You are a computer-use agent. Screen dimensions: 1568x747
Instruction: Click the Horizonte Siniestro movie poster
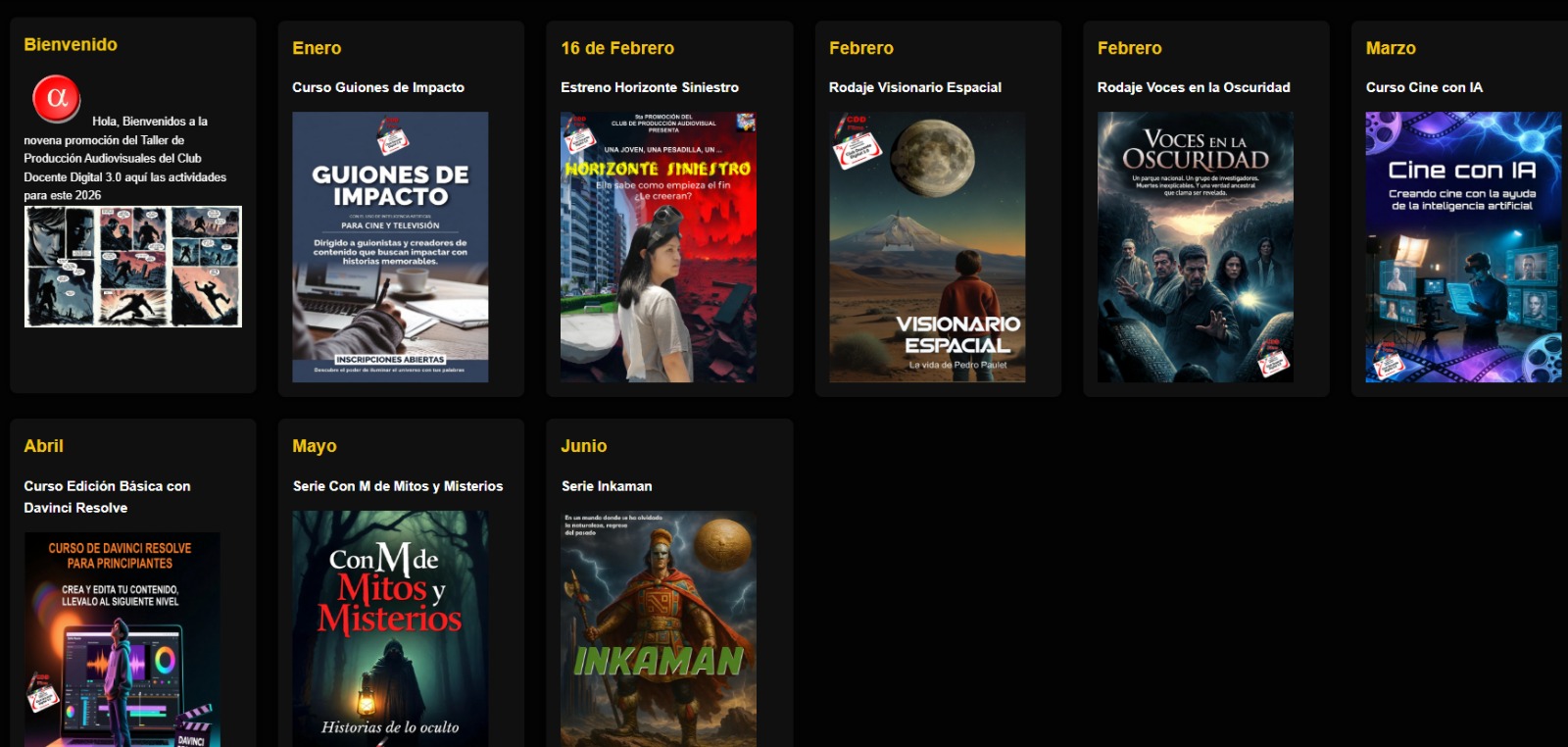pos(659,247)
